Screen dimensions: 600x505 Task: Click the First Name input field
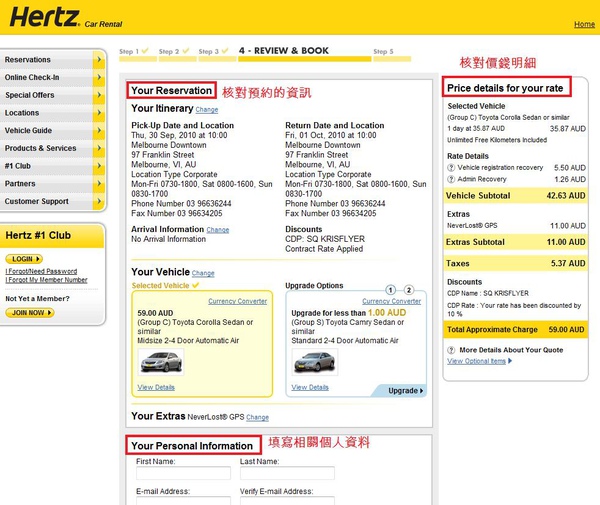pyautogui.click(x=183, y=473)
